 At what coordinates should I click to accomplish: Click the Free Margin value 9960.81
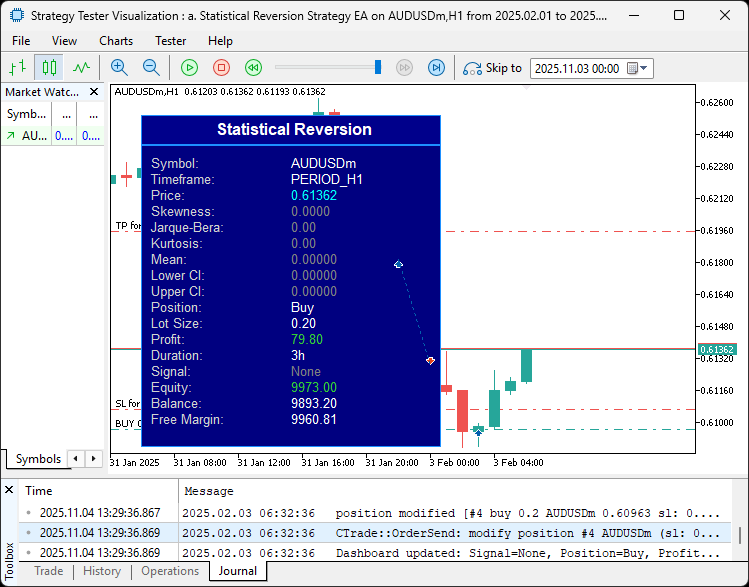[x=314, y=419]
